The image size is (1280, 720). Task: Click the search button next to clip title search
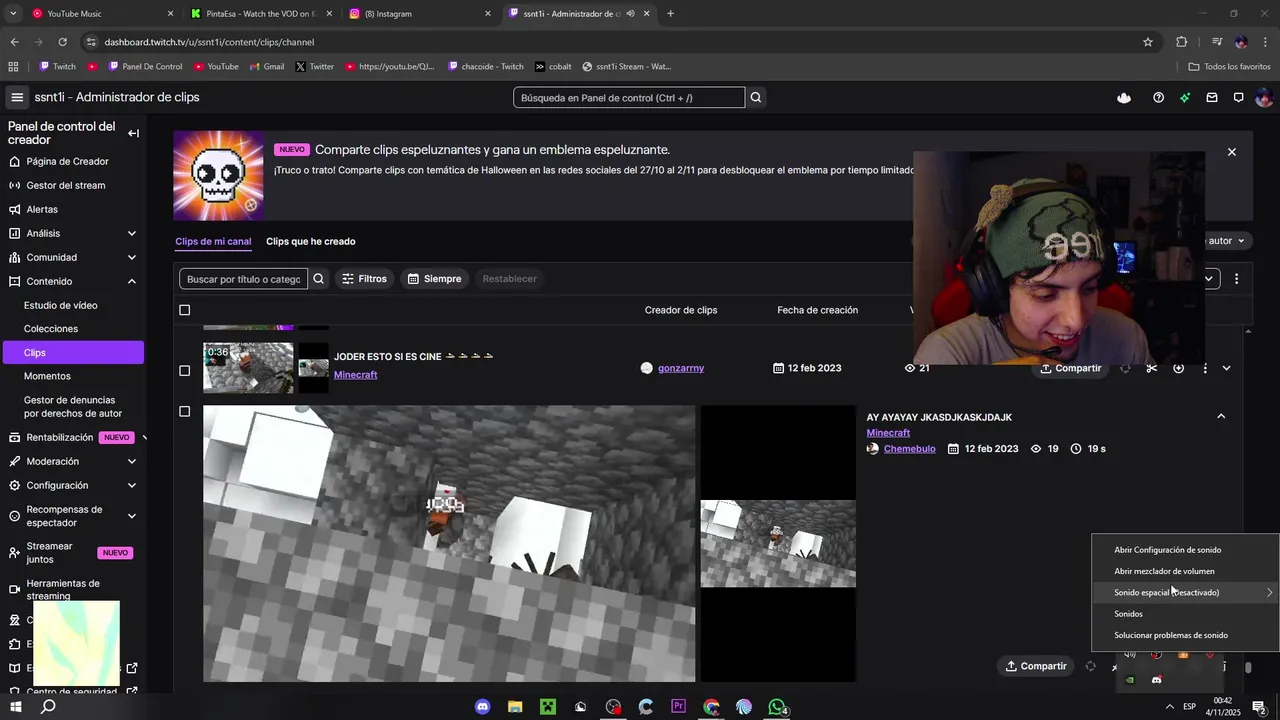coord(319,279)
